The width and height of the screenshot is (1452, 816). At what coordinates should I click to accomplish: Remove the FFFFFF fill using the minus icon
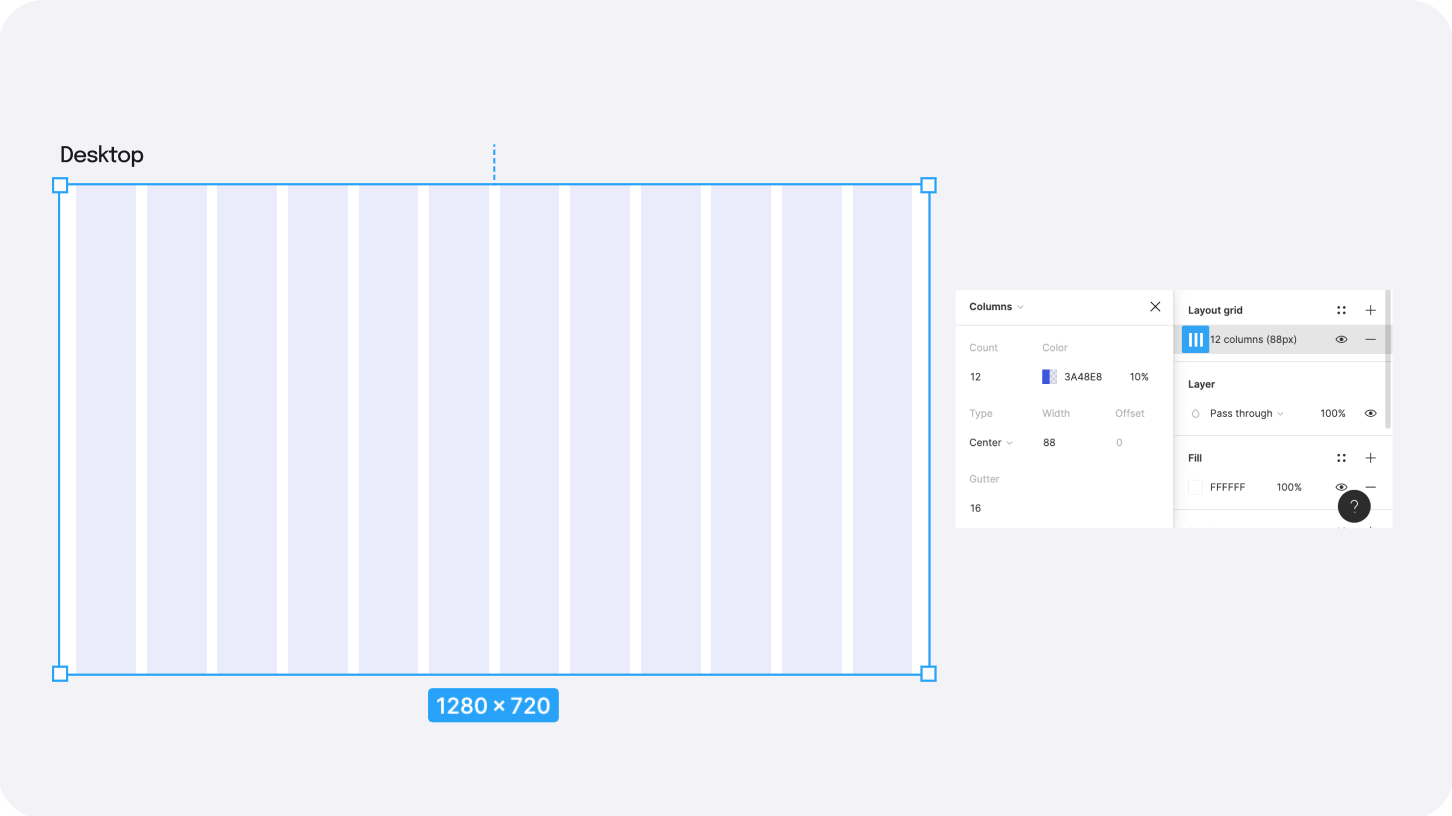coord(1370,487)
